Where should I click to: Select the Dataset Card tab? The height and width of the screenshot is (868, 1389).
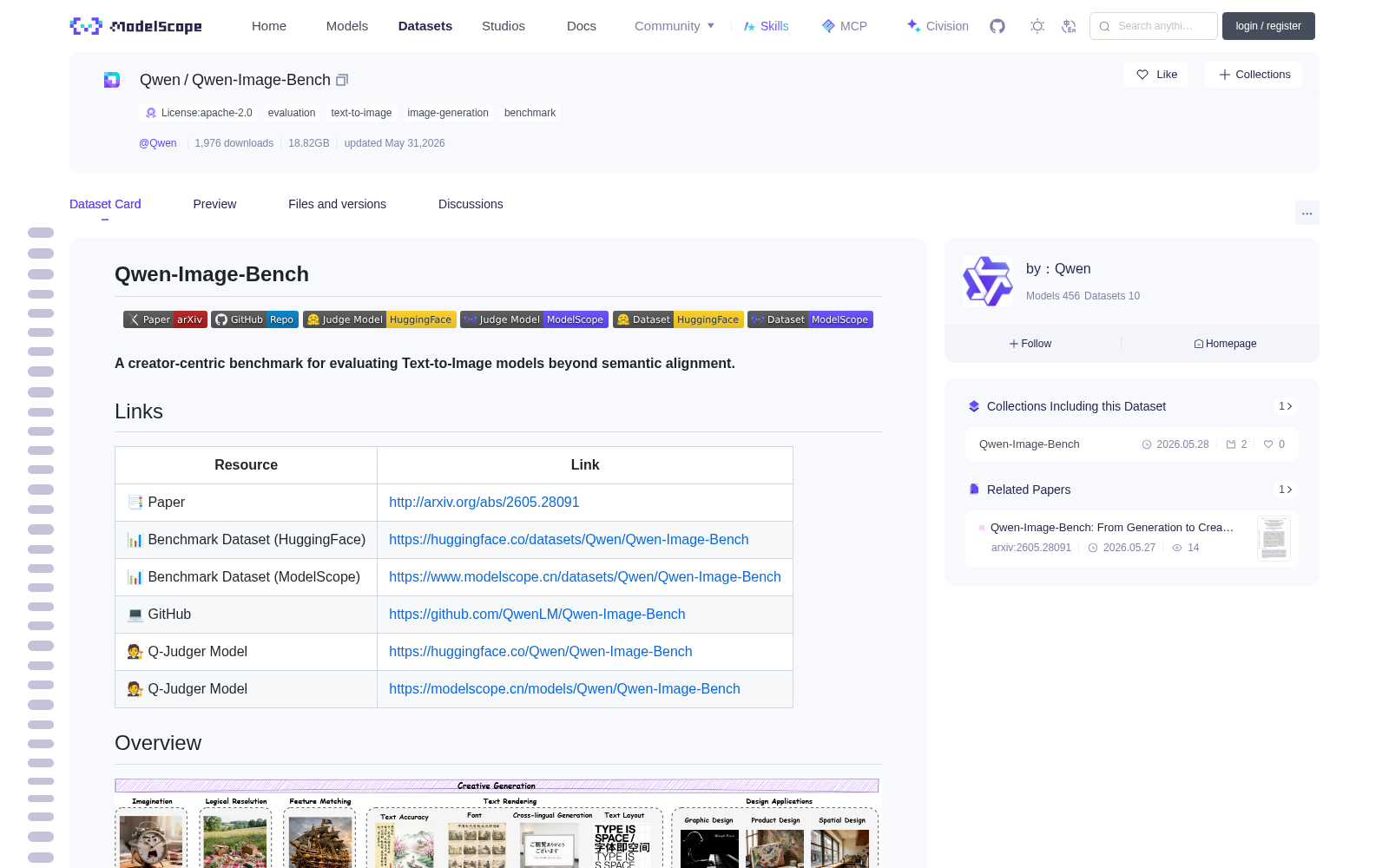tap(105, 204)
